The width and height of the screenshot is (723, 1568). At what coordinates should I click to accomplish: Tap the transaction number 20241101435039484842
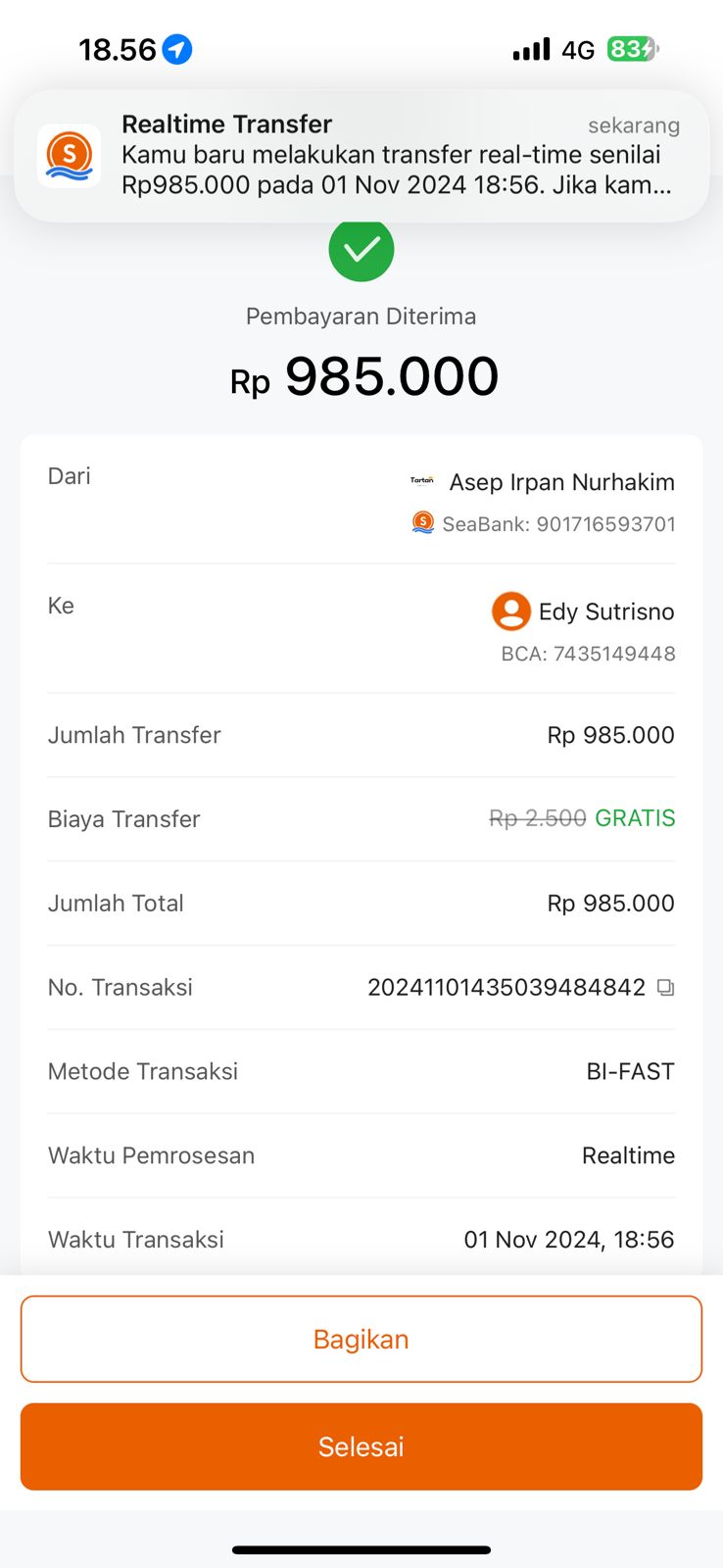pyautogui.click(x=506, y=987)
